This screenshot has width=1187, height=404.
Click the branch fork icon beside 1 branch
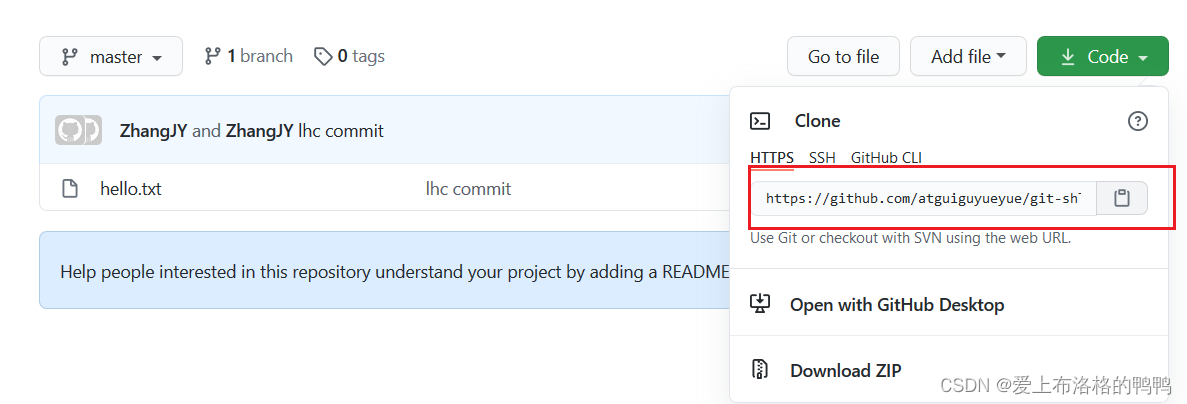[x=213, y=56]
